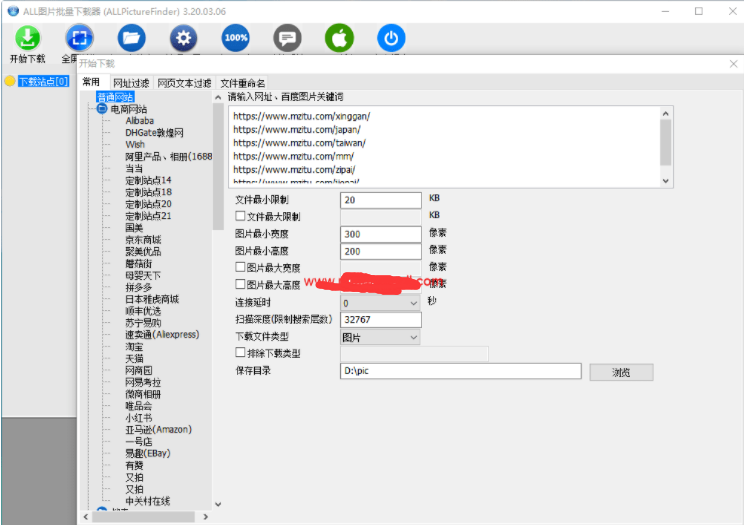Switch to the 文件重命名 tab
Screen dimensions: 744x525
[x=242, y=83]
